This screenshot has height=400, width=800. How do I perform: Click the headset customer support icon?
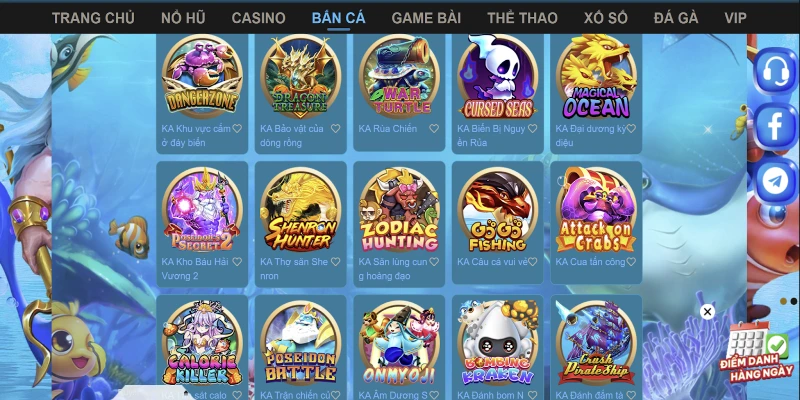[776, 71]
